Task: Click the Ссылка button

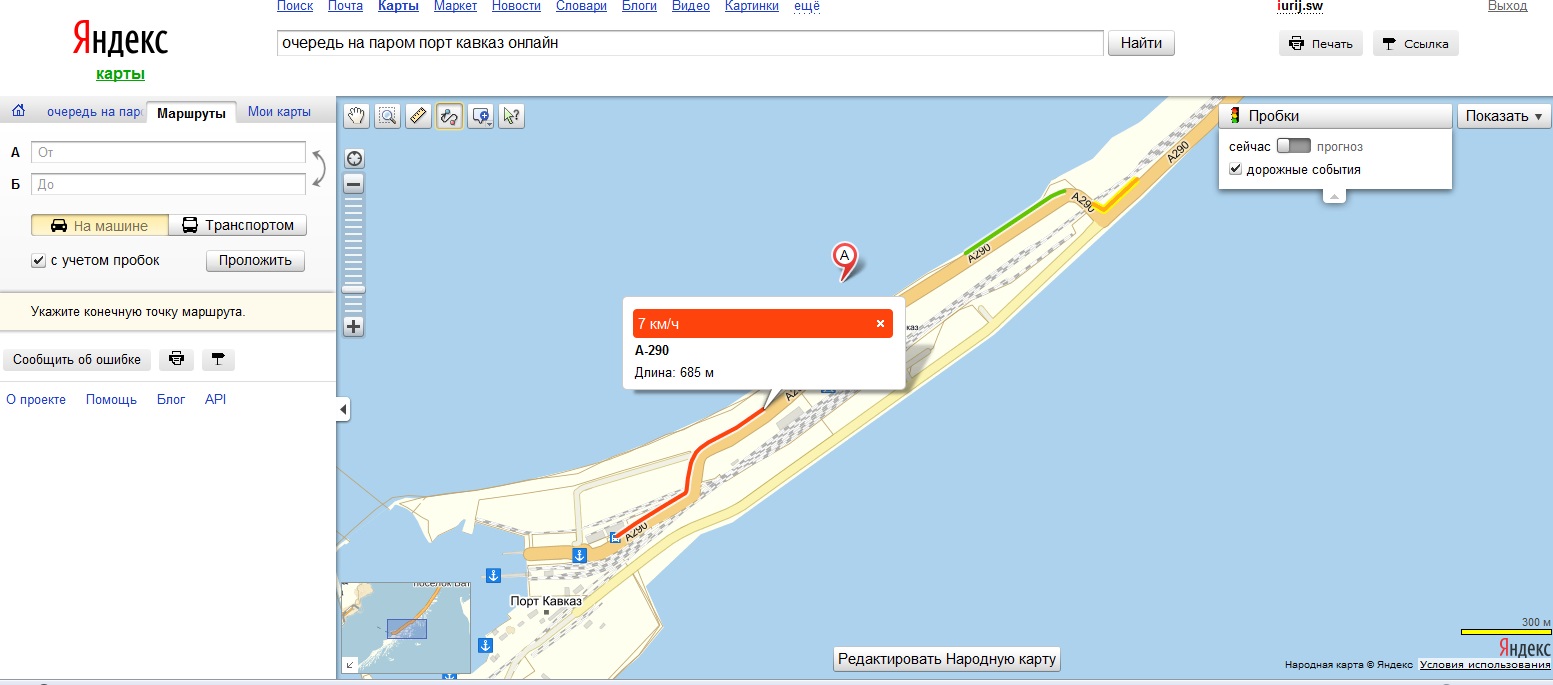Action: click(1416, 43)
